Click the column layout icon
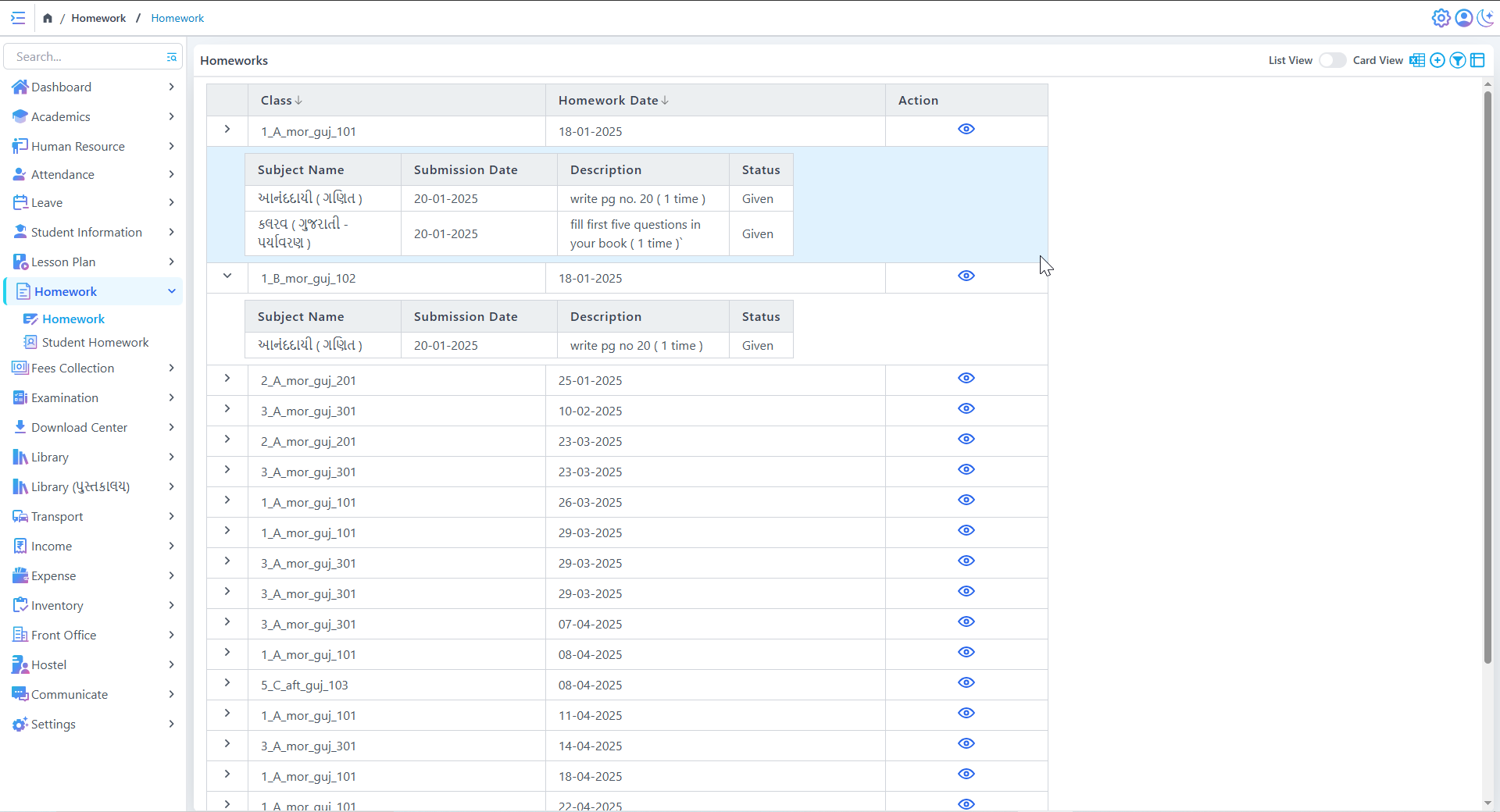 [1477, 60]
